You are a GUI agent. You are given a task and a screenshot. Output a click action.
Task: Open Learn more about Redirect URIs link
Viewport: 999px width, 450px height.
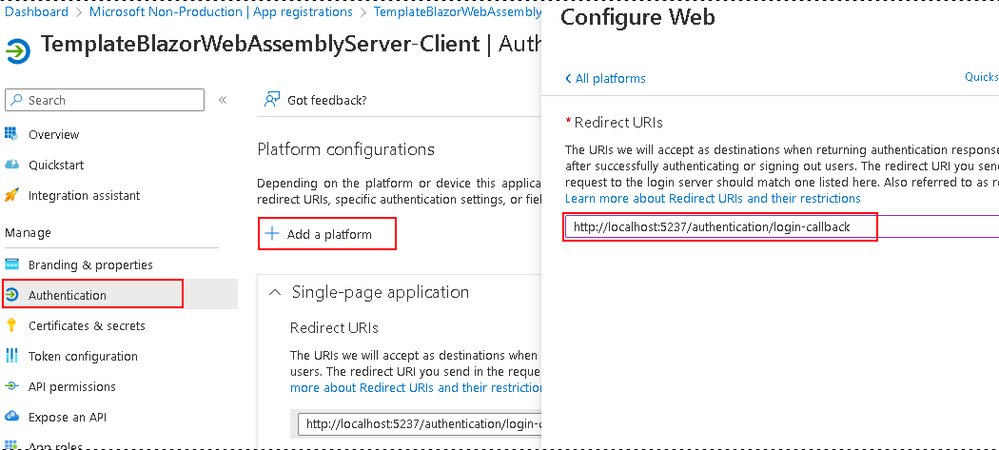(x=713, y=198)
